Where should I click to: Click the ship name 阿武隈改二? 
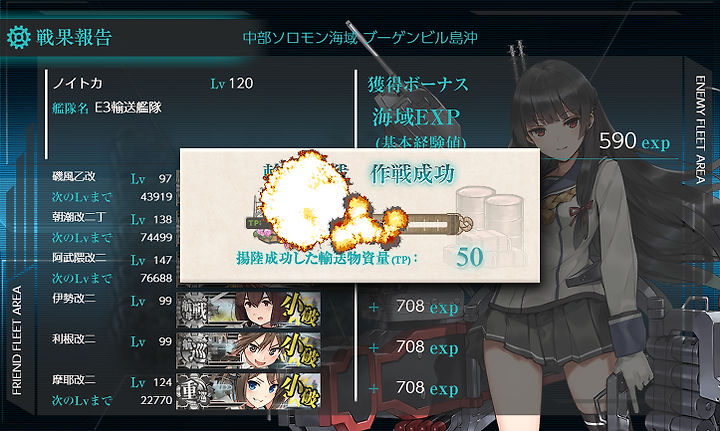[79, 258]
